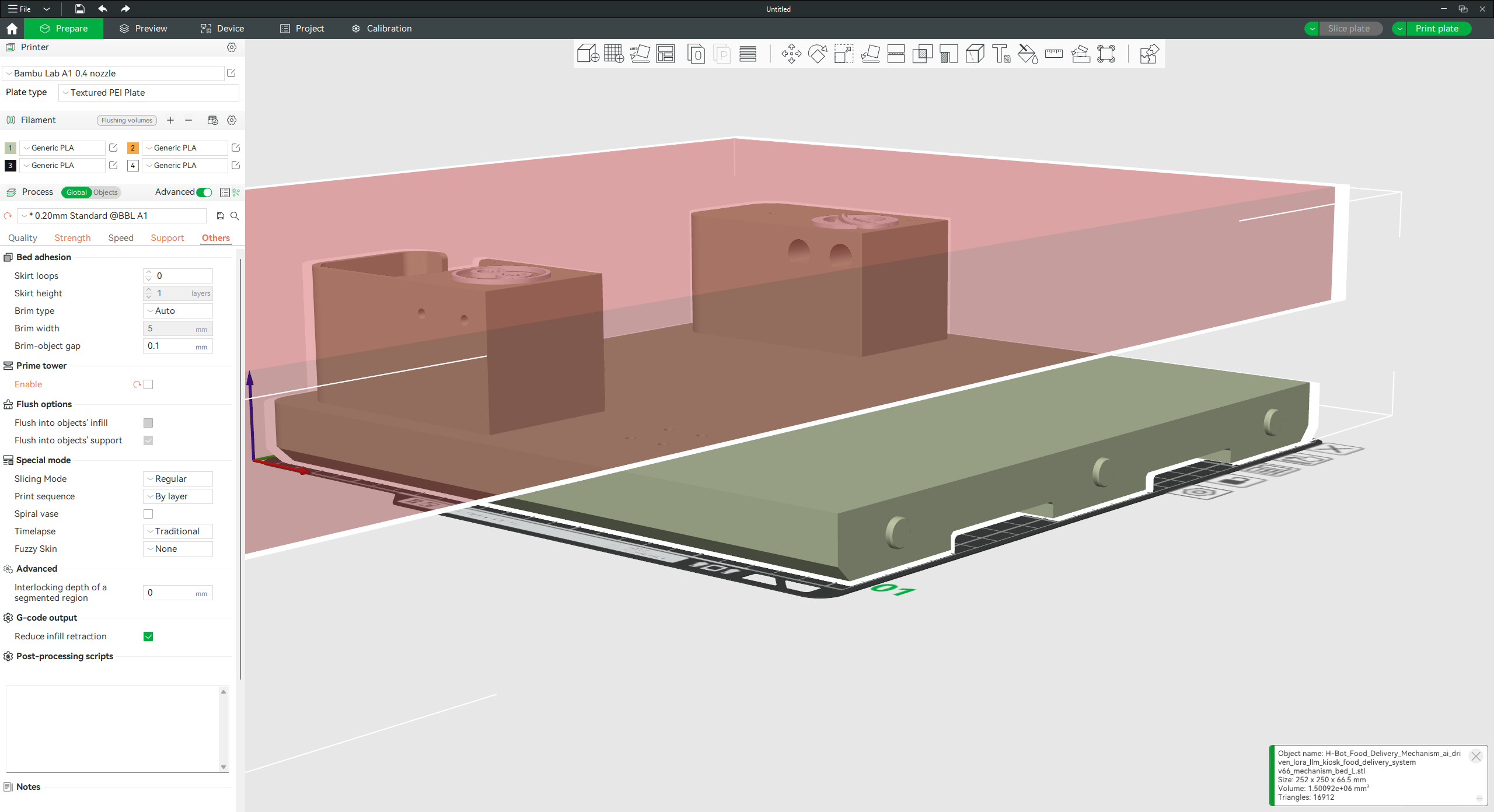The width and height of the screenshot is (1494, 812).
Task: Open the Support settings tab
Action: point(167,238)
